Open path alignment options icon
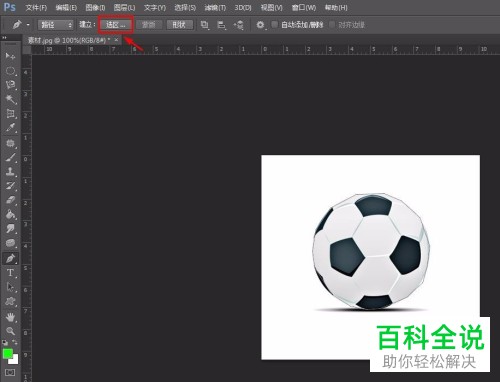500x382 pixels. pyautogui.click(x=221, y=25)
